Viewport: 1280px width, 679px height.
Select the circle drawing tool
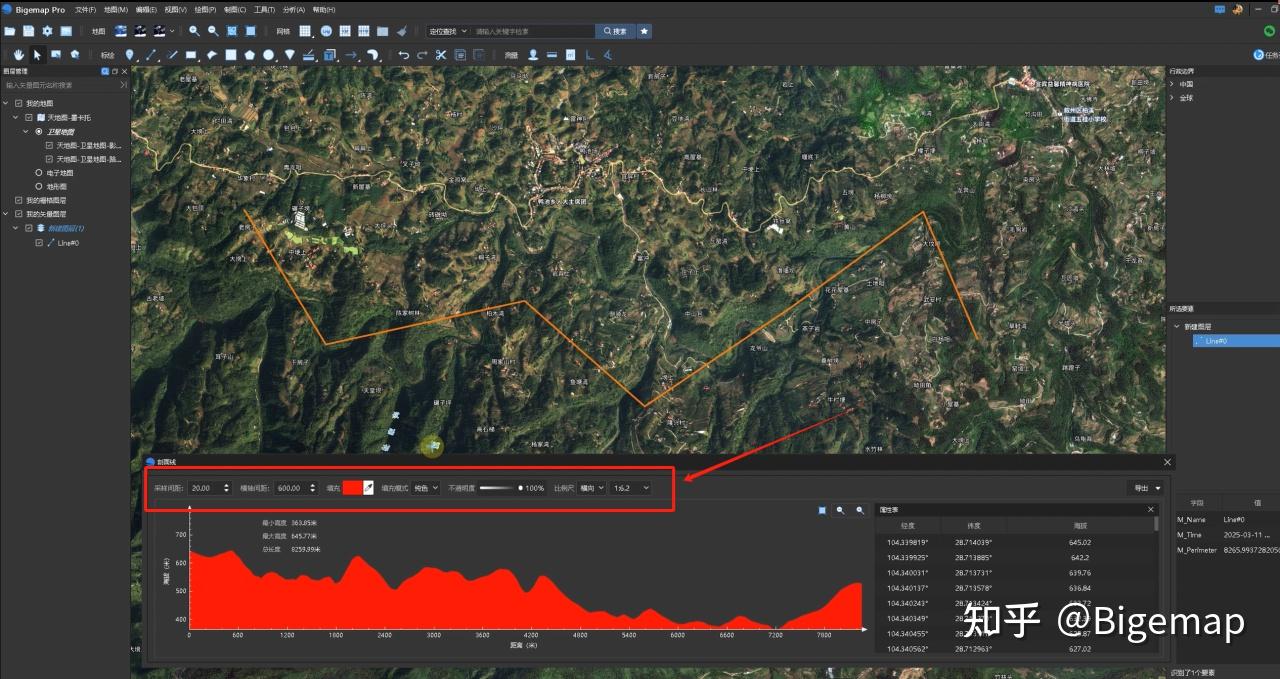[269, 55]
